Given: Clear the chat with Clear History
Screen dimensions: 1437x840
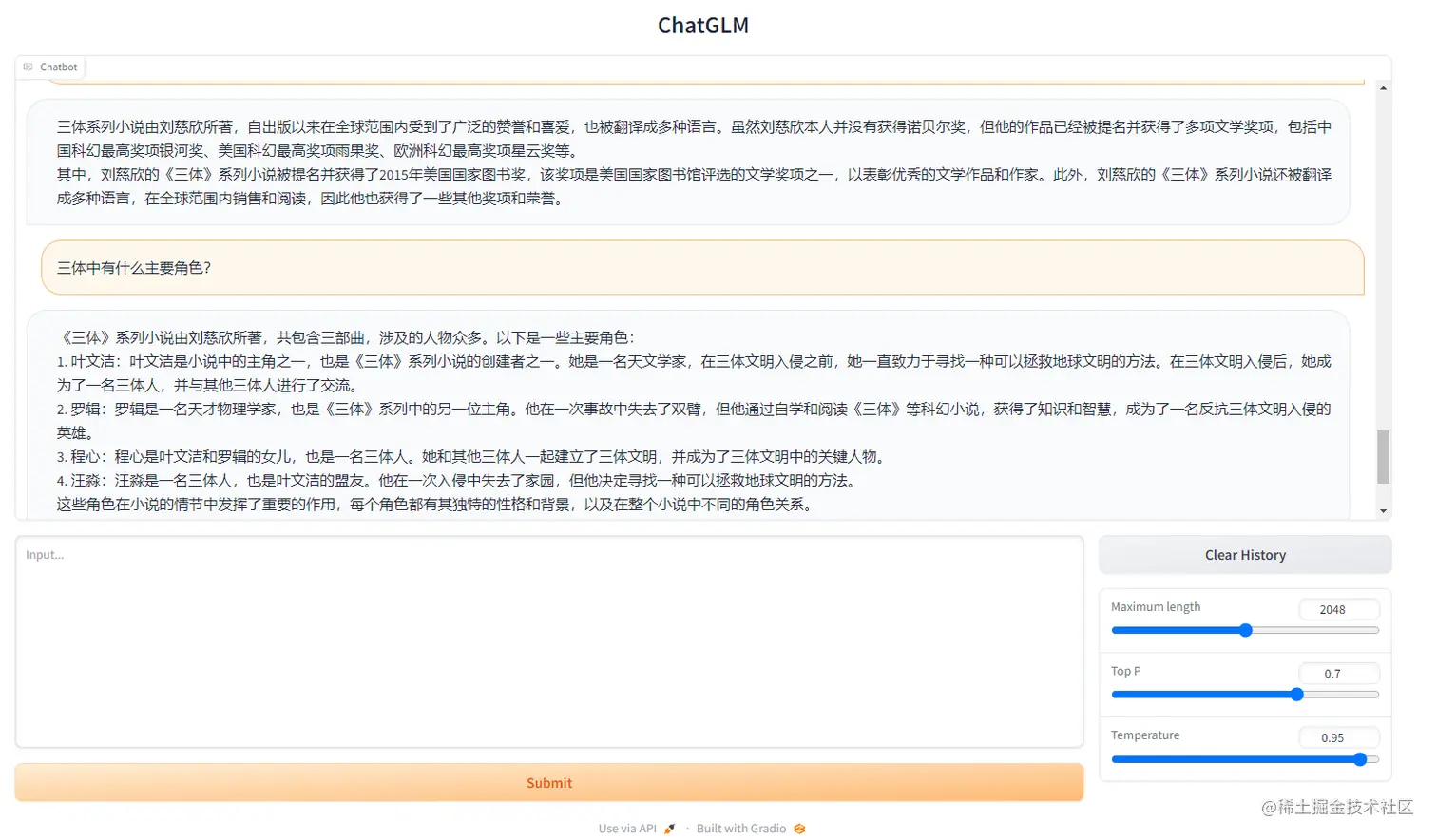Looking at the screenshot, I should (x=1245, y=555).
